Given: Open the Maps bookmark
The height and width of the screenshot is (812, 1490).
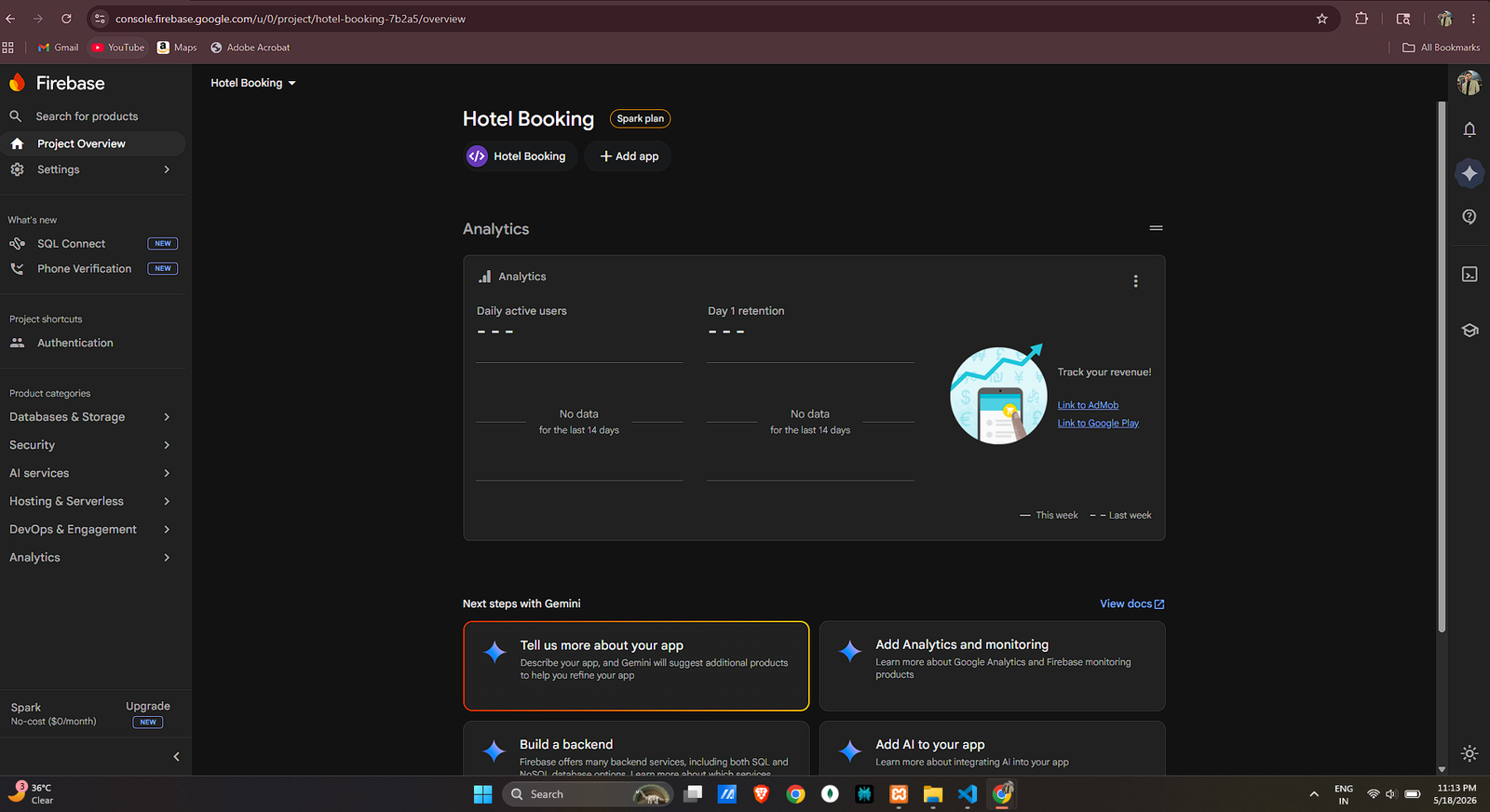Looking at the screenshot, I should coord(177,47).
